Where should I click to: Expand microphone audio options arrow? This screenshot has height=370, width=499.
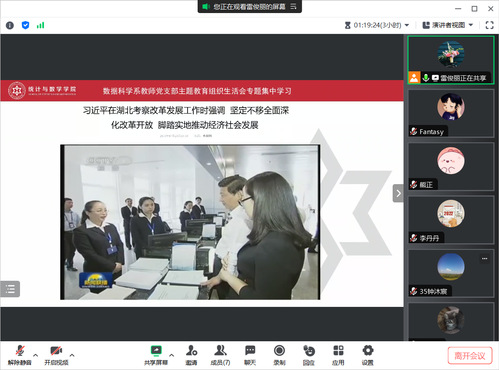click(x=36, y=355)
